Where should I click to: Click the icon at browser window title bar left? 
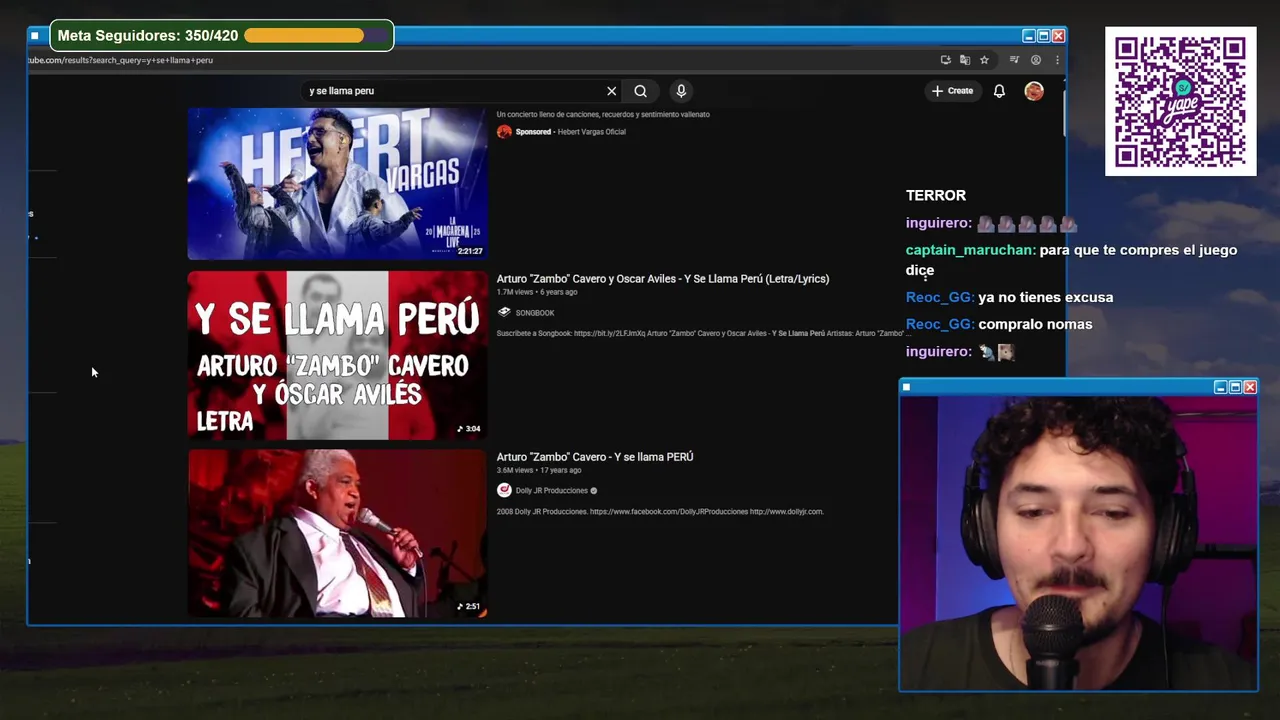34,36
